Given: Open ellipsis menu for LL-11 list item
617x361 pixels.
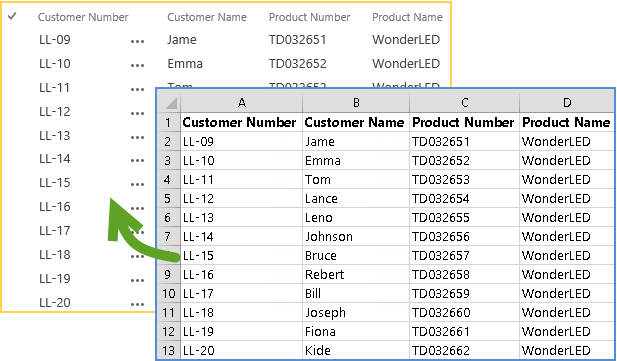Looking at the screenshot, I should tap(137, 89).
